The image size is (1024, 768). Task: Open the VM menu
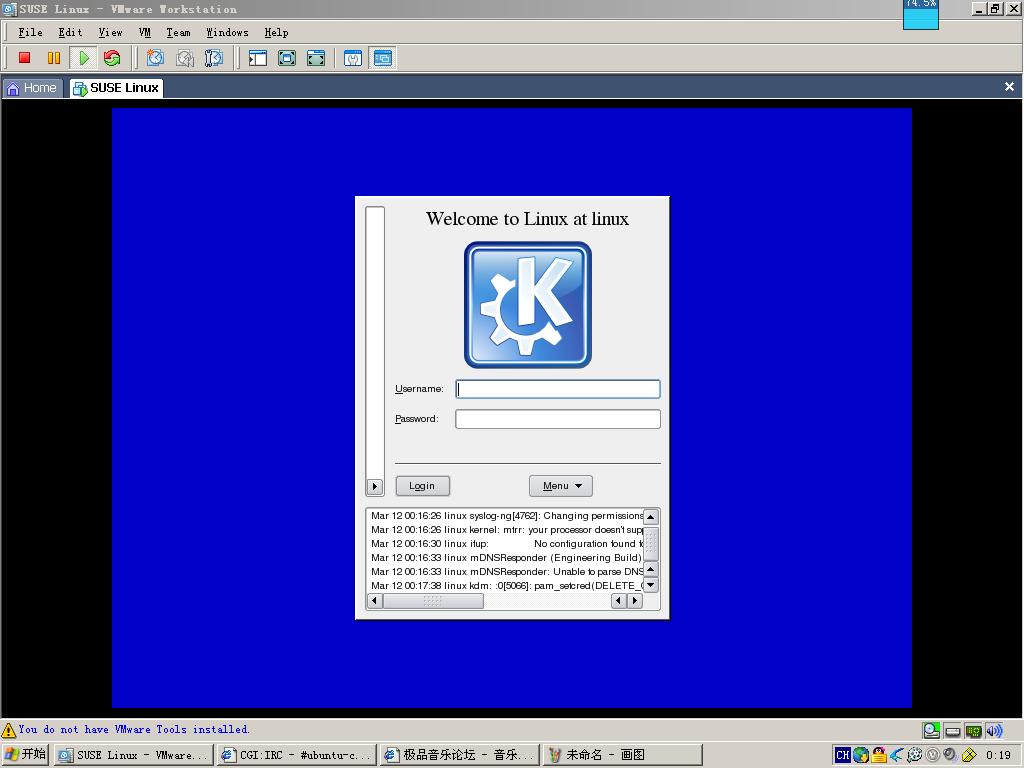[x=144, y=32]
